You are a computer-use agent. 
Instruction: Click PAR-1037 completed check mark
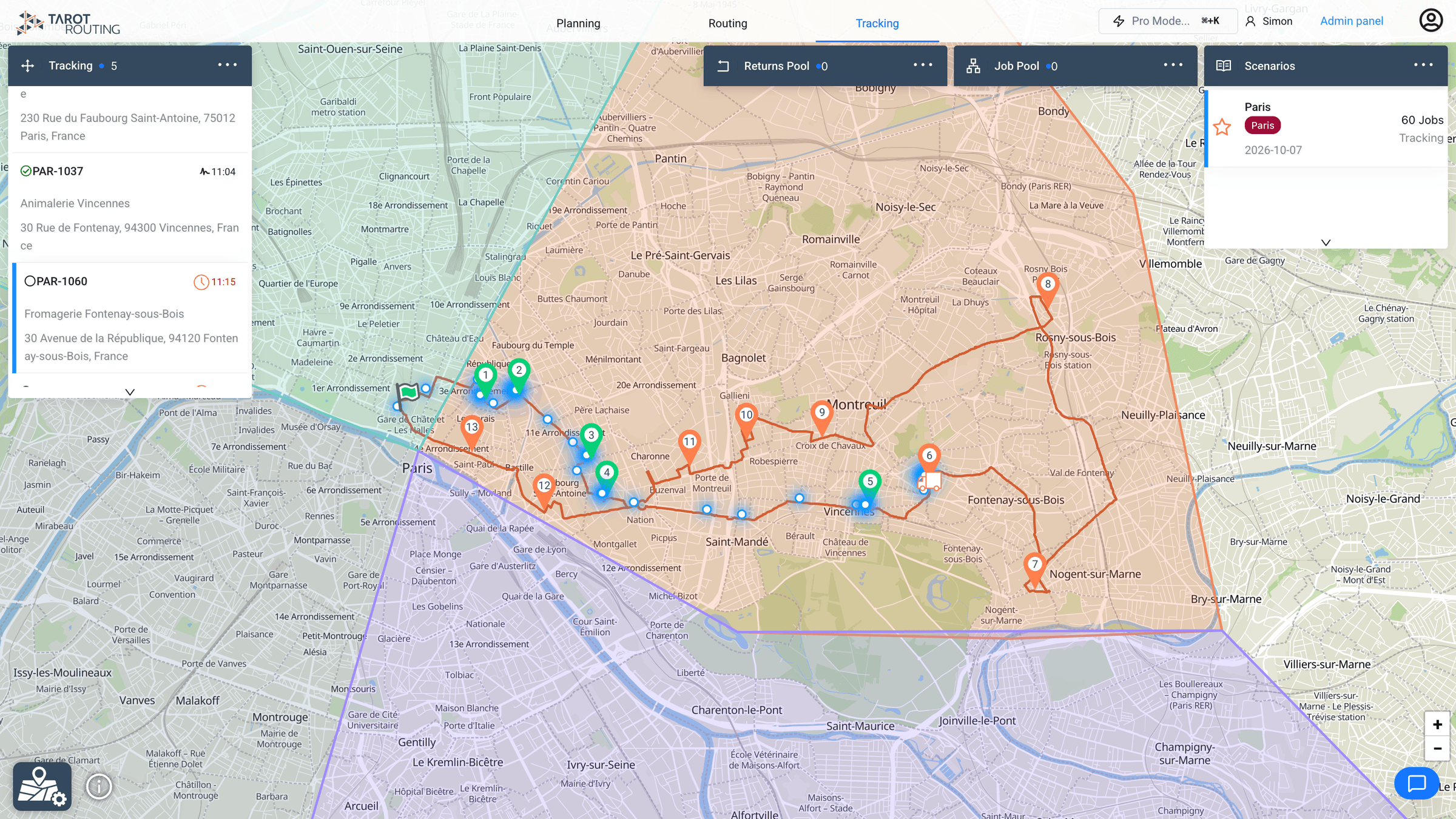tap(25, 171)
